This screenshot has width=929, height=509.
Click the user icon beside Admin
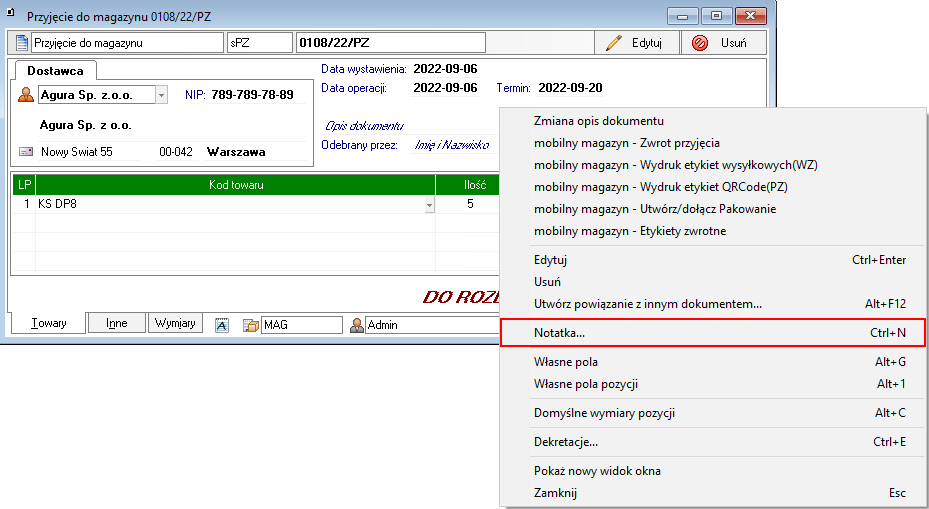pyautogui.click(x=356, y=325)
